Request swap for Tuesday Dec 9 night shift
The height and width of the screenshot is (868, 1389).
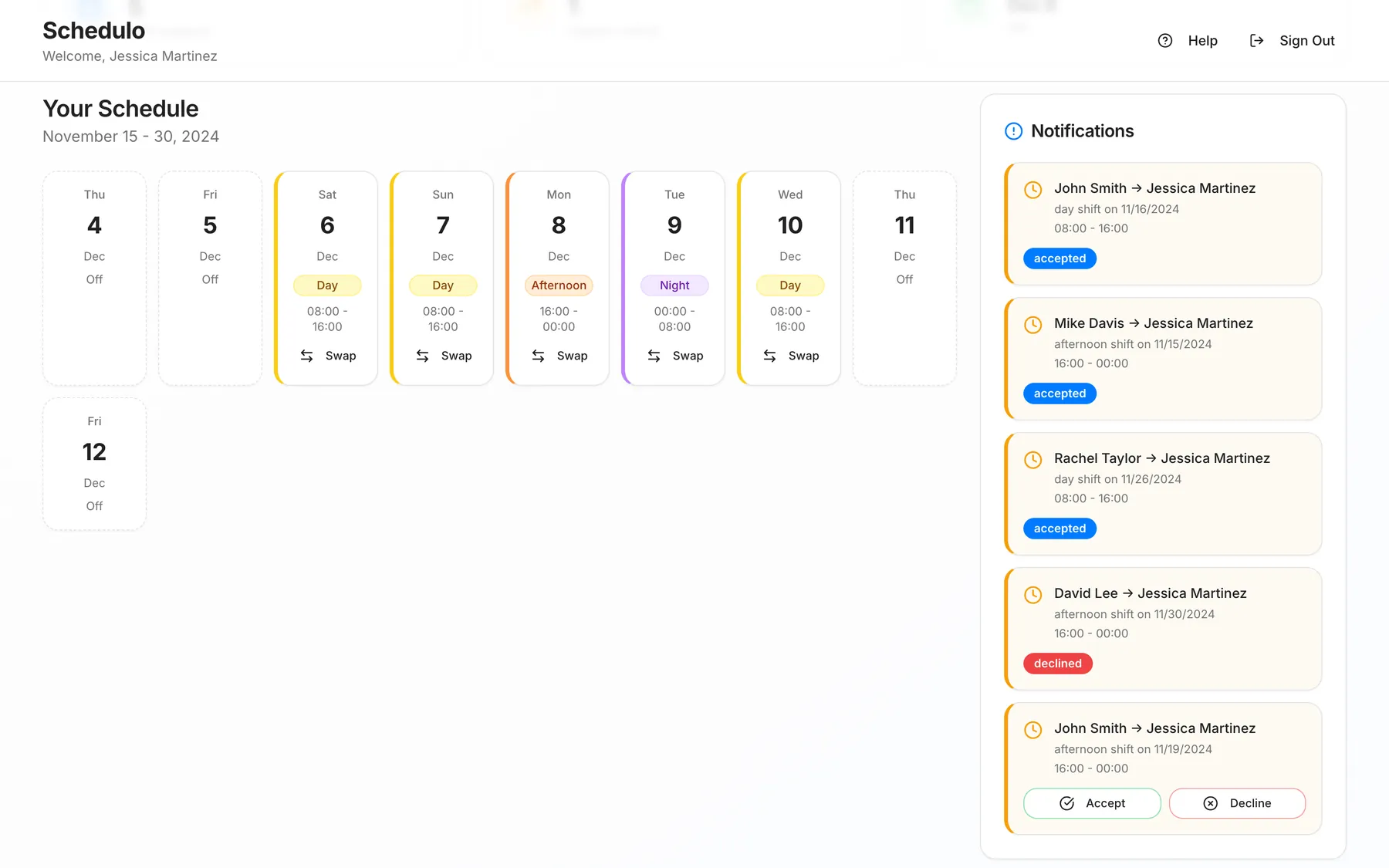[675, 356]
